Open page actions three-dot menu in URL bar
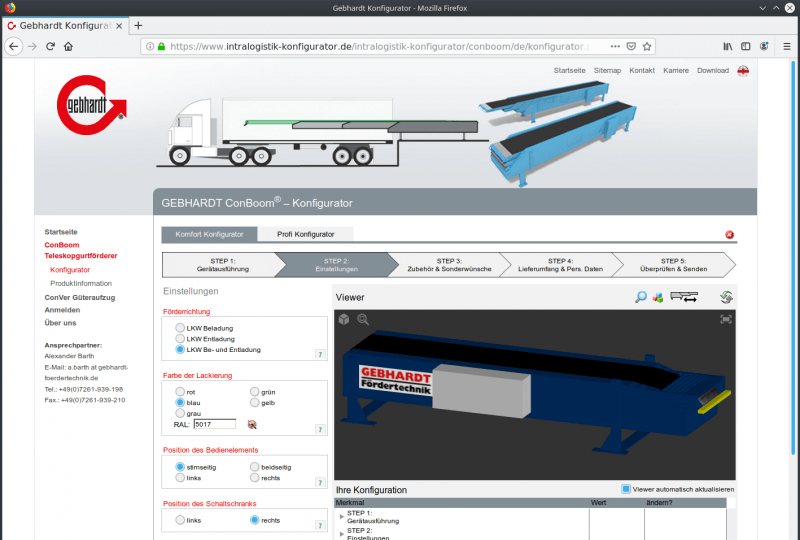The width and height of the screenshot is (800, 540). coord(615,46)
